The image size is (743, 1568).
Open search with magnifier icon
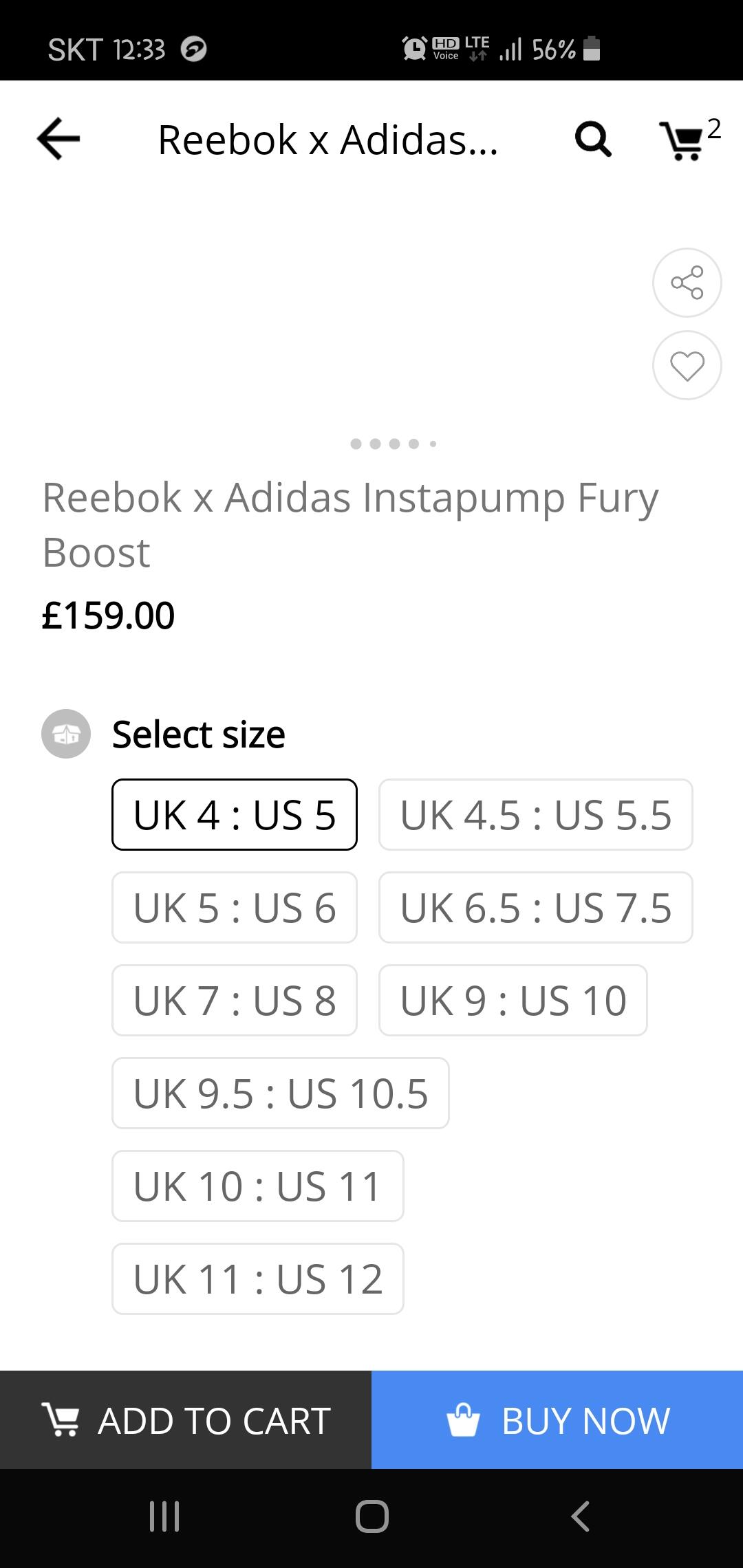click(593, 140)
